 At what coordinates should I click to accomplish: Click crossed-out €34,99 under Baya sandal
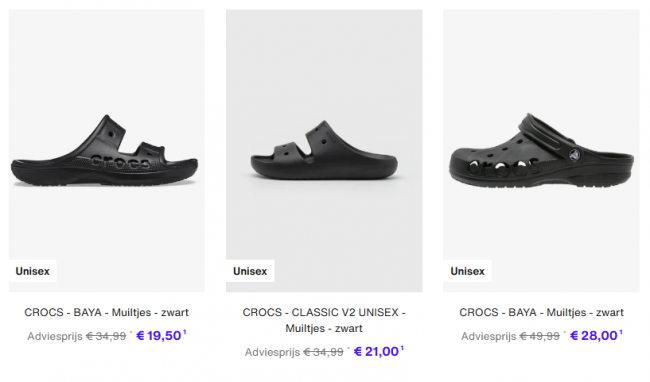(106, 336)
